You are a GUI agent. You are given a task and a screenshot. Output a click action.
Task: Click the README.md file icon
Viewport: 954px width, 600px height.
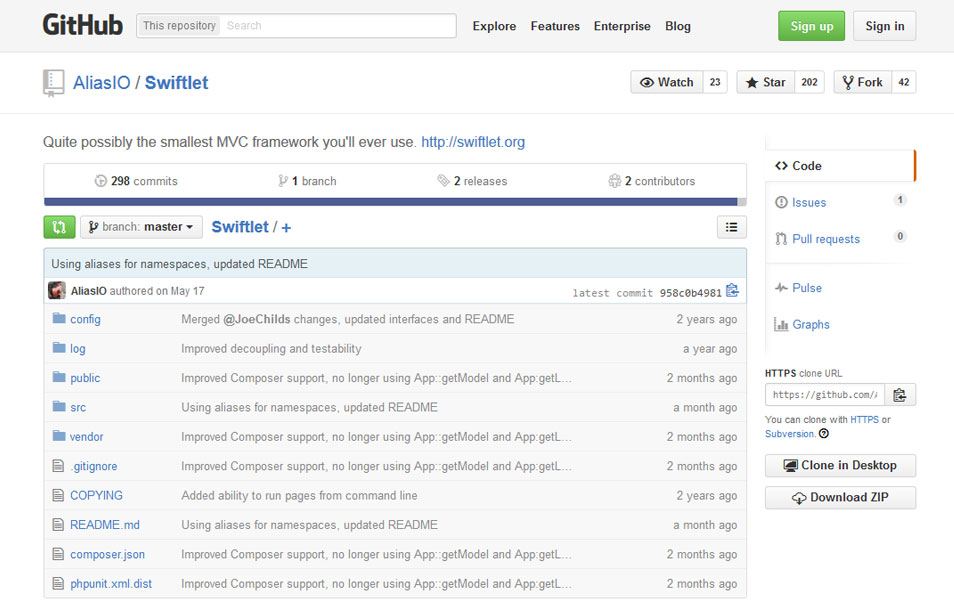[58, 524]
